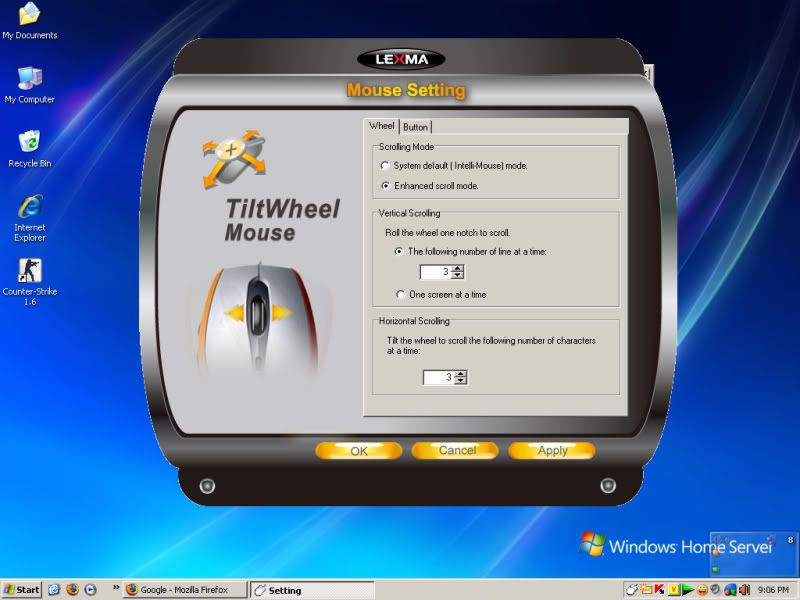Select System default (Intelli-Mouse) mode
The width and height of the screenshot is (800, 600).
tap(386, 166)
